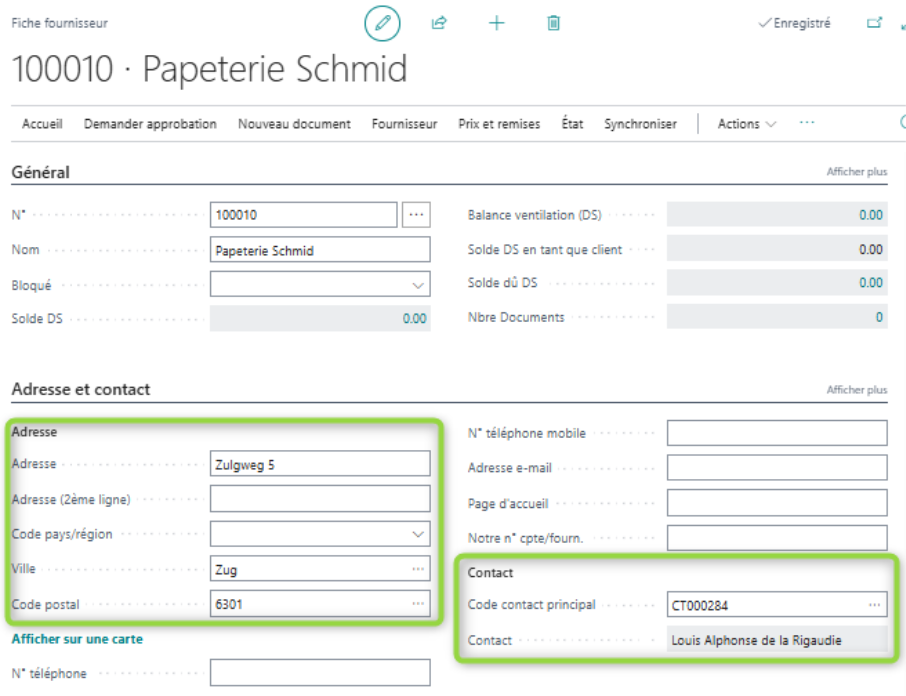Click the pencil edit icon

(x=382, y=23)
